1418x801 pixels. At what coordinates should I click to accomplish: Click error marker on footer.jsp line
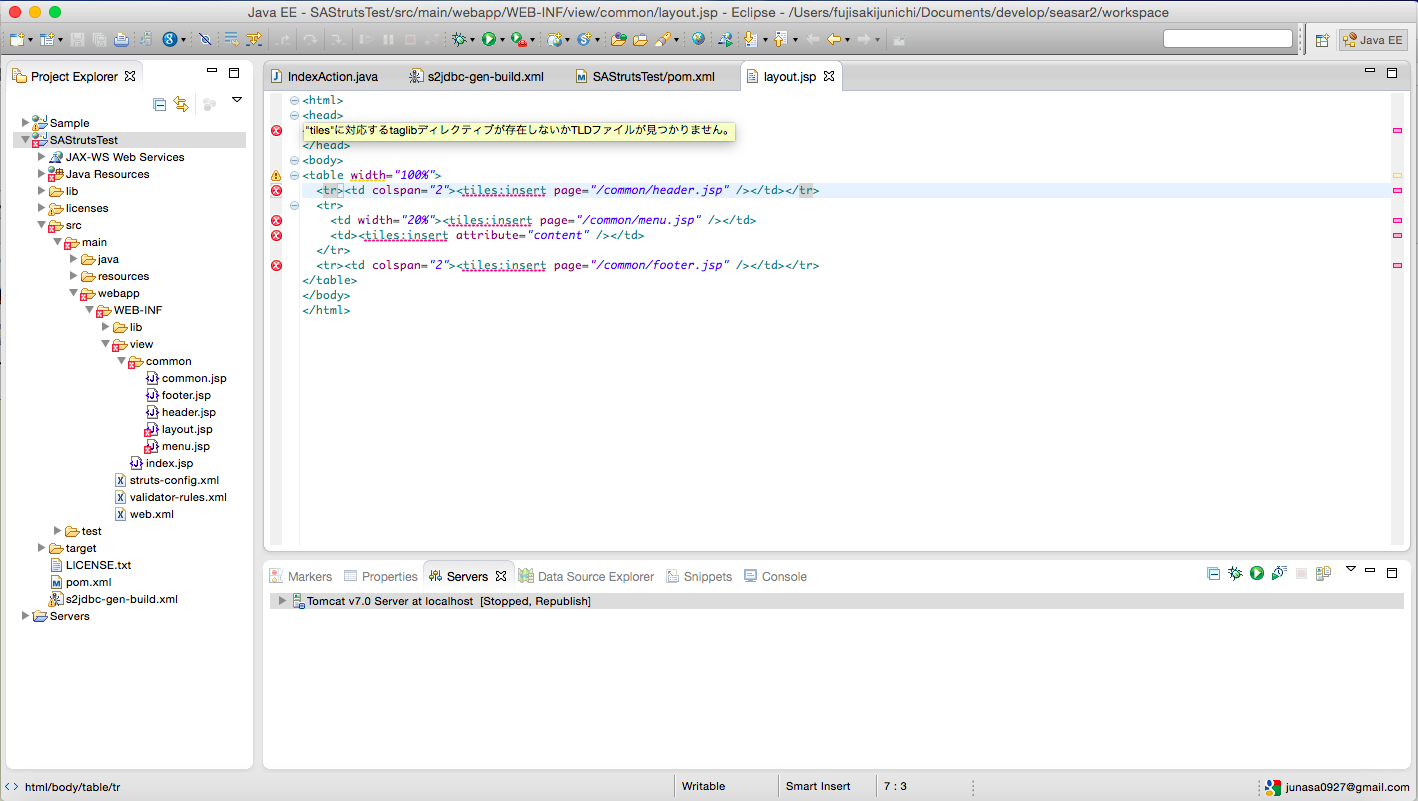[276, 265]
